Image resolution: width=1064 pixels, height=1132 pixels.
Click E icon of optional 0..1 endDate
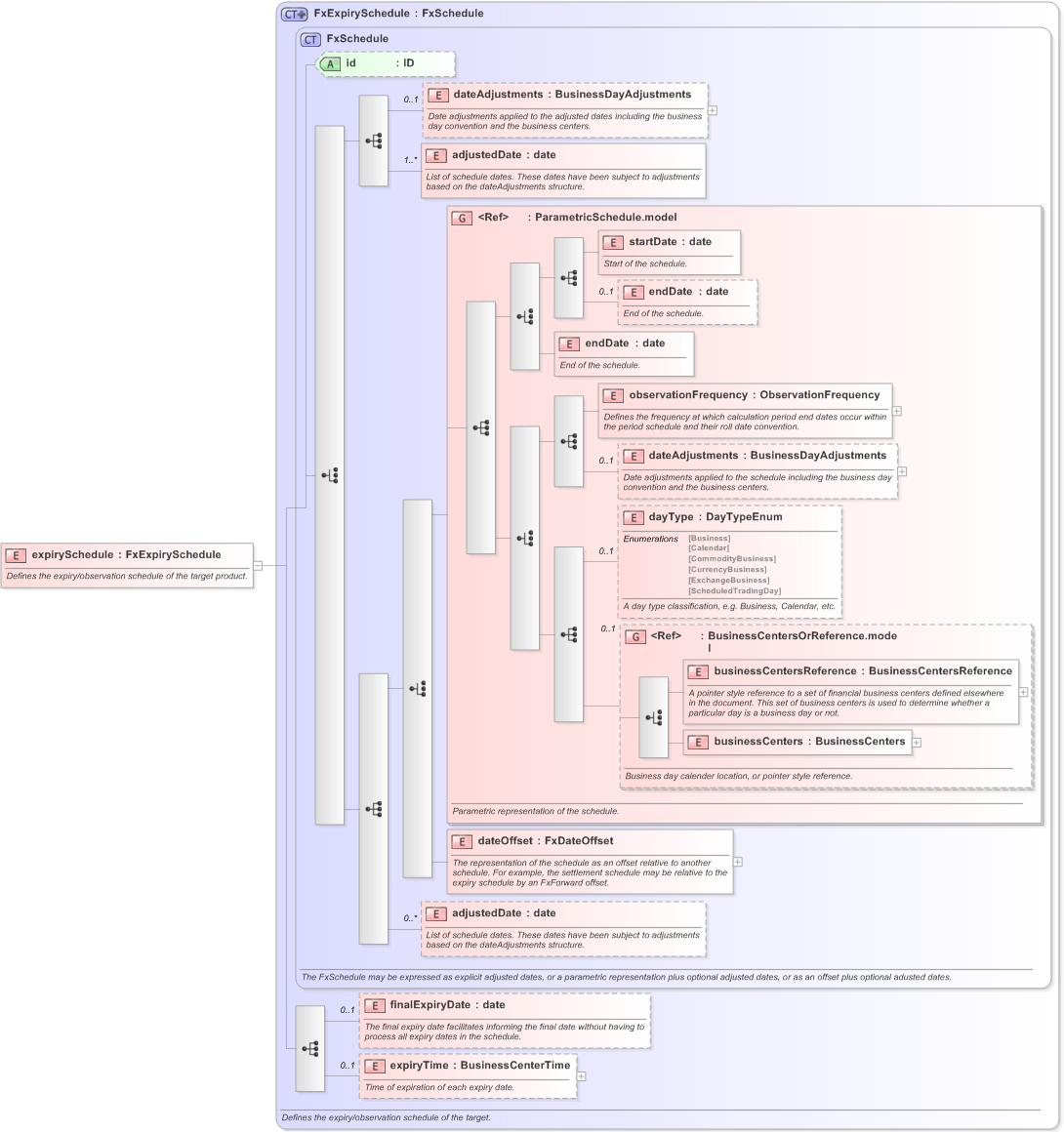pos(633,293)
